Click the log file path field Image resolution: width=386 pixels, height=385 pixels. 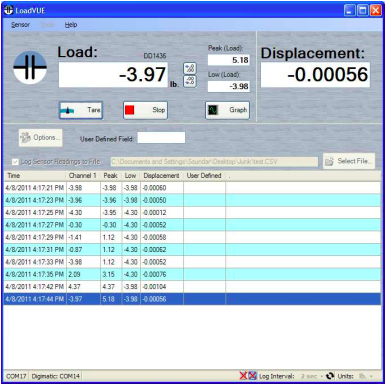pos(214,162)
